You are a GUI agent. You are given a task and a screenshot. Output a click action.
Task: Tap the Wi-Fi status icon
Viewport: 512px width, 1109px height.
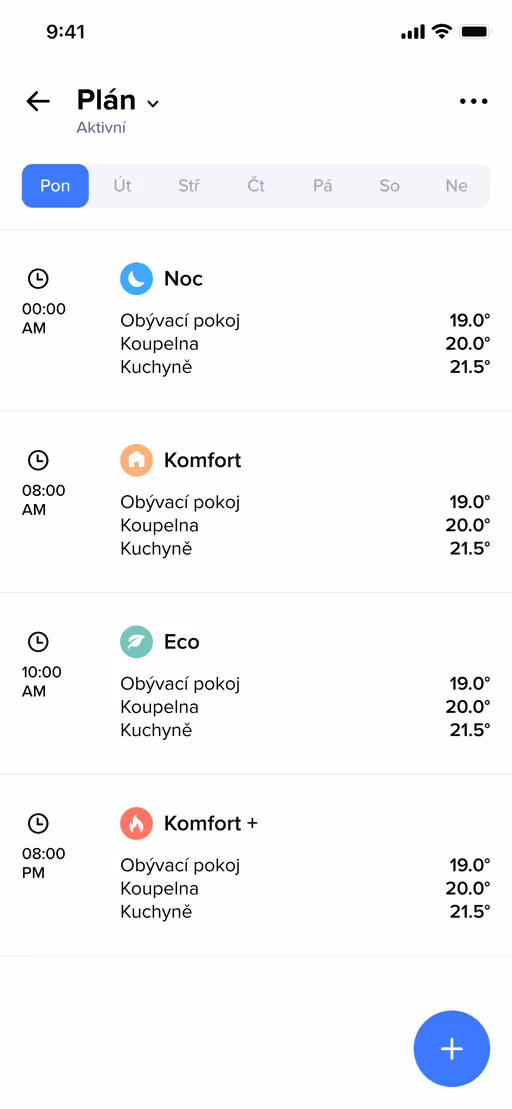pyautogui.click(x=442, y=31)
